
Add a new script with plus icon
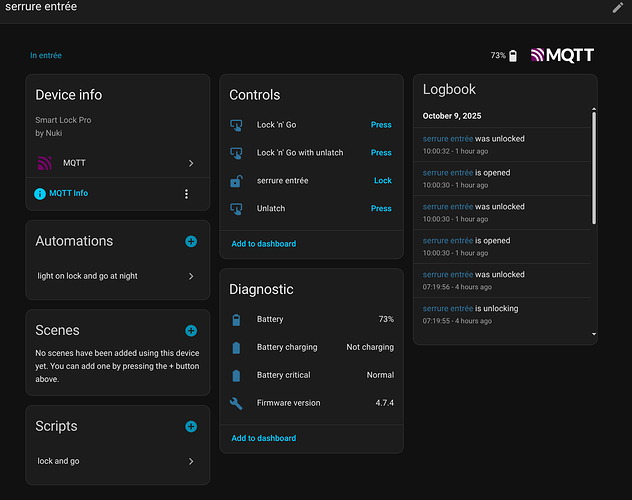tap(191, 427)
